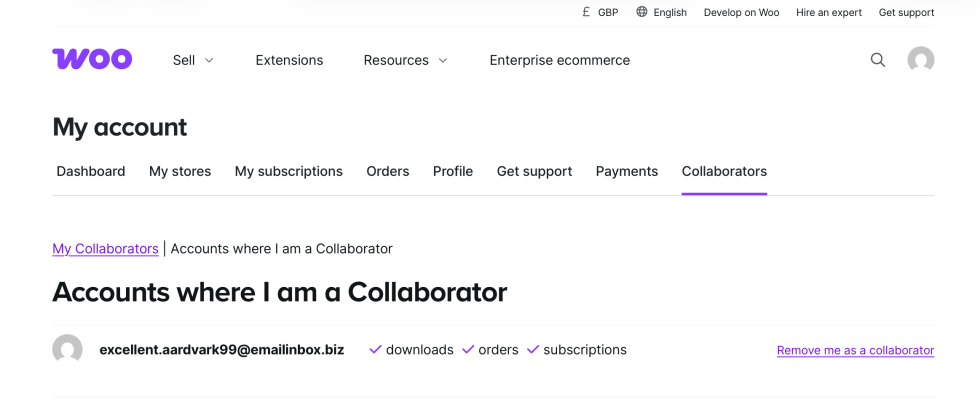Go to the Payments tab
The width and height of the screenshot is (980, 404).
[x=627, y=171]
